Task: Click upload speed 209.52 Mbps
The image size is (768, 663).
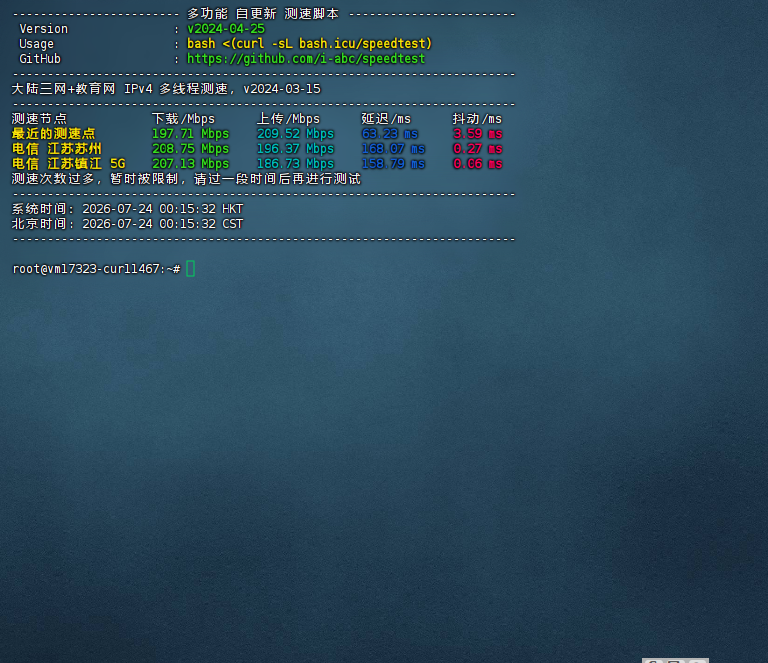Action: pyautogui.click(x=295, y=134)
